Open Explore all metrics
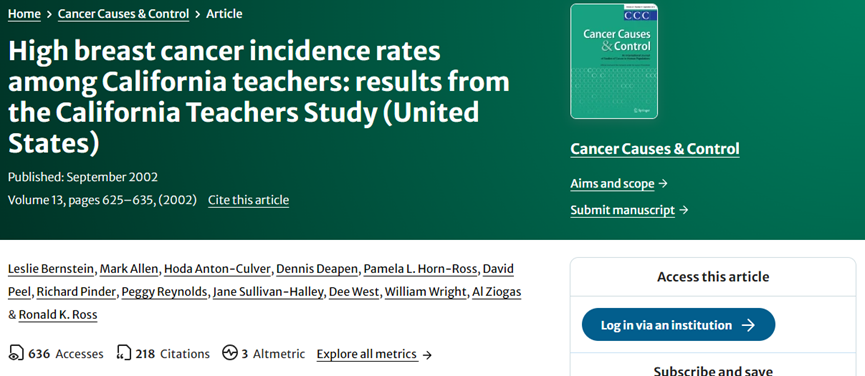 coord(367,354)
